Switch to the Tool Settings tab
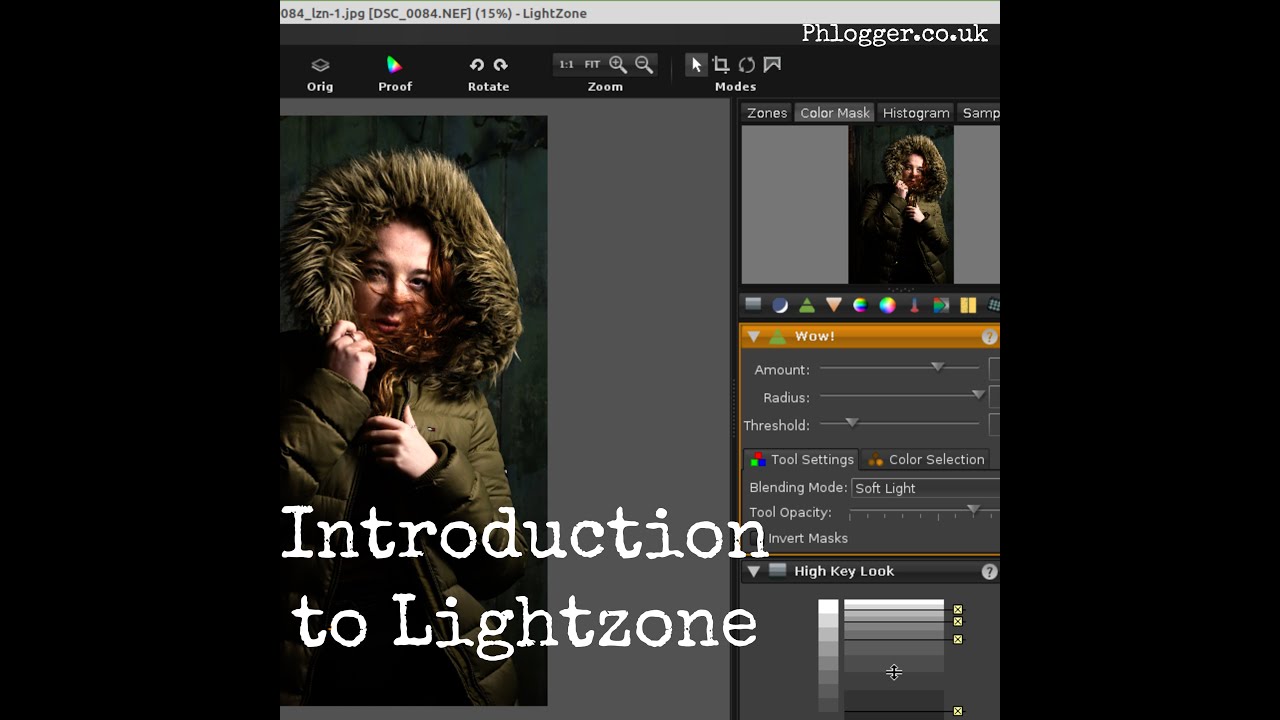Image resolution: width=1280 pixels, height=720 pixels. tap(802, 460)
